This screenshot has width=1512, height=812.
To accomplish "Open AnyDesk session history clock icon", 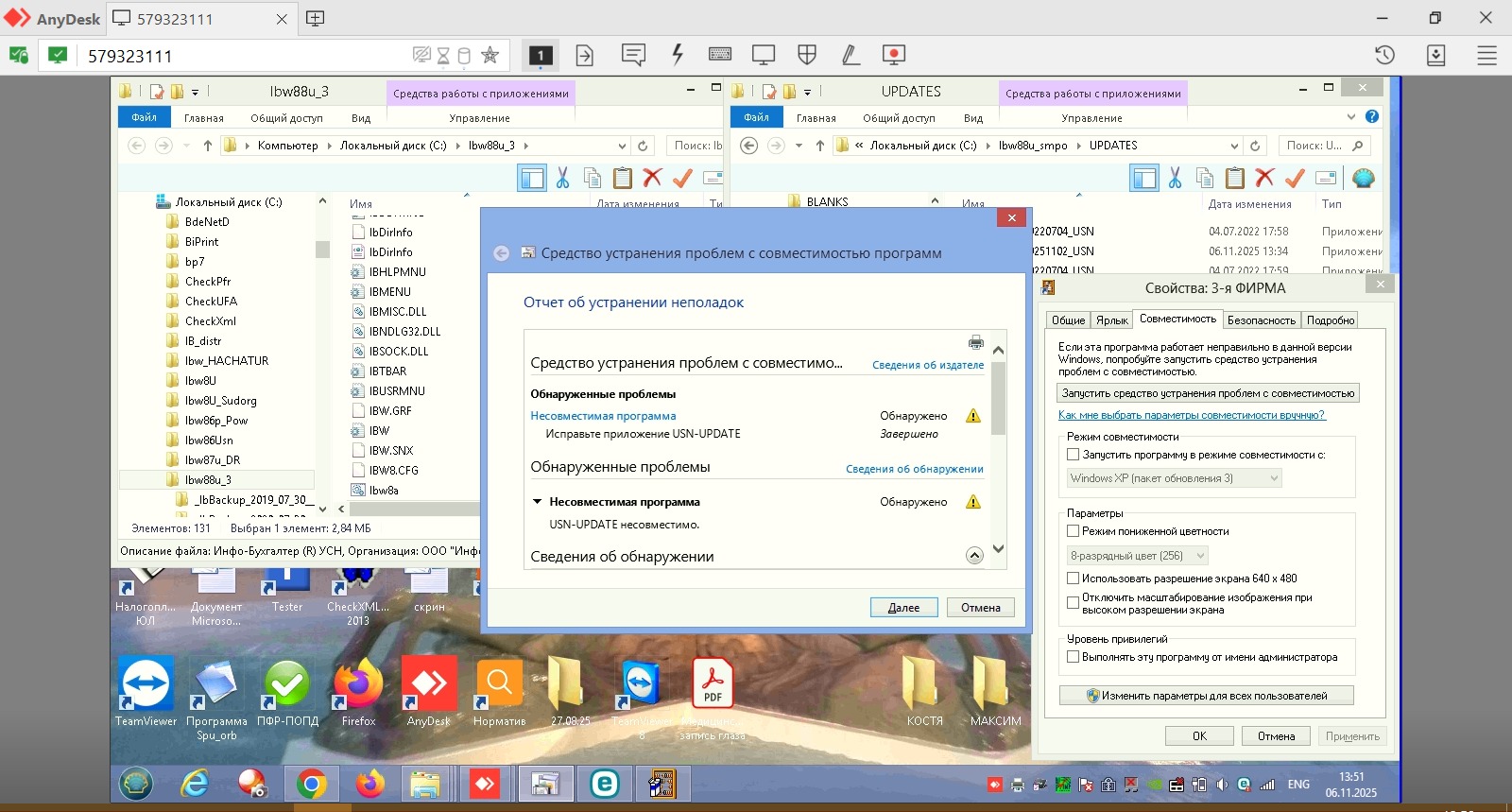I will [1384, 56].
